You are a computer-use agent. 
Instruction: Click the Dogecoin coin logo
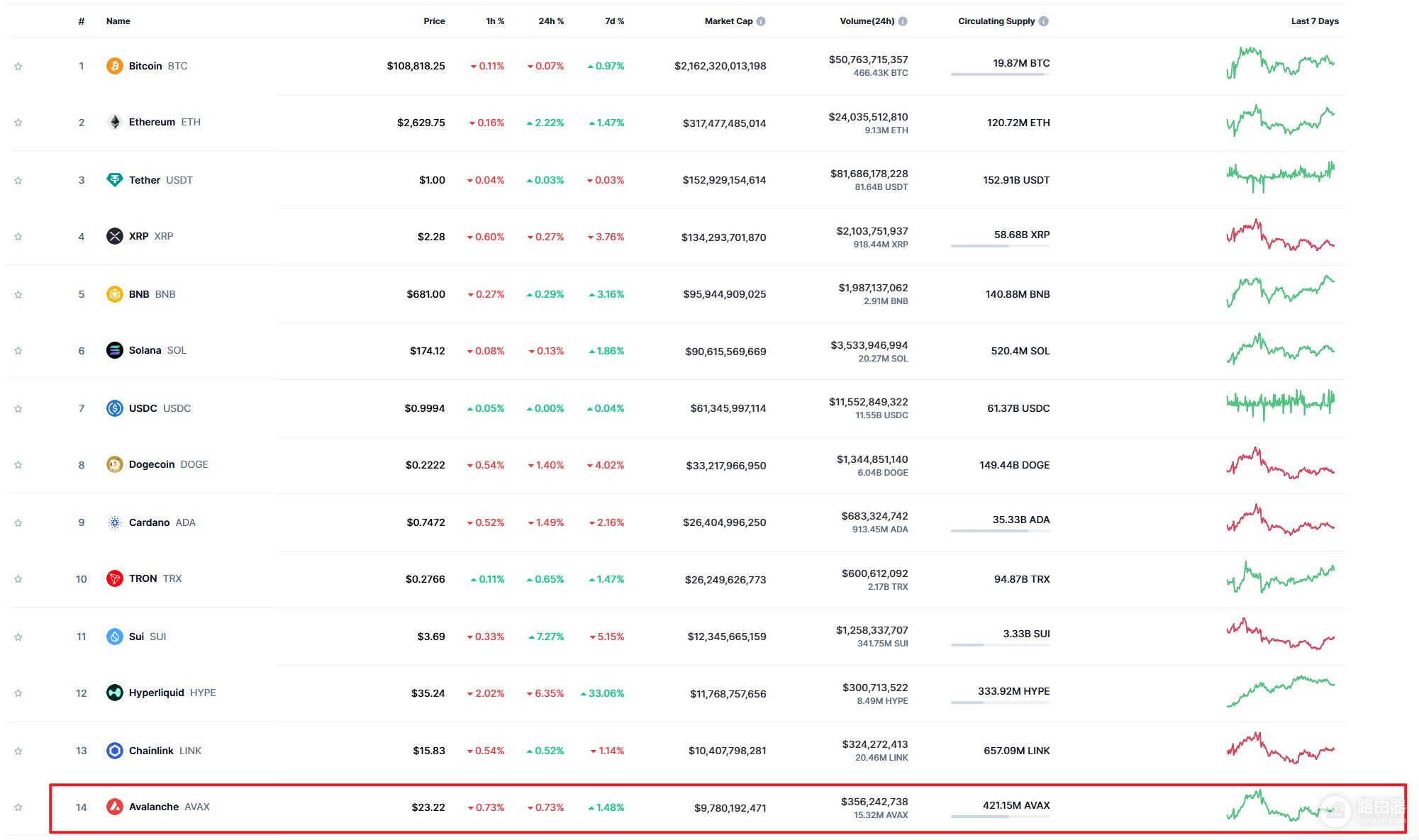pos(114,464)
